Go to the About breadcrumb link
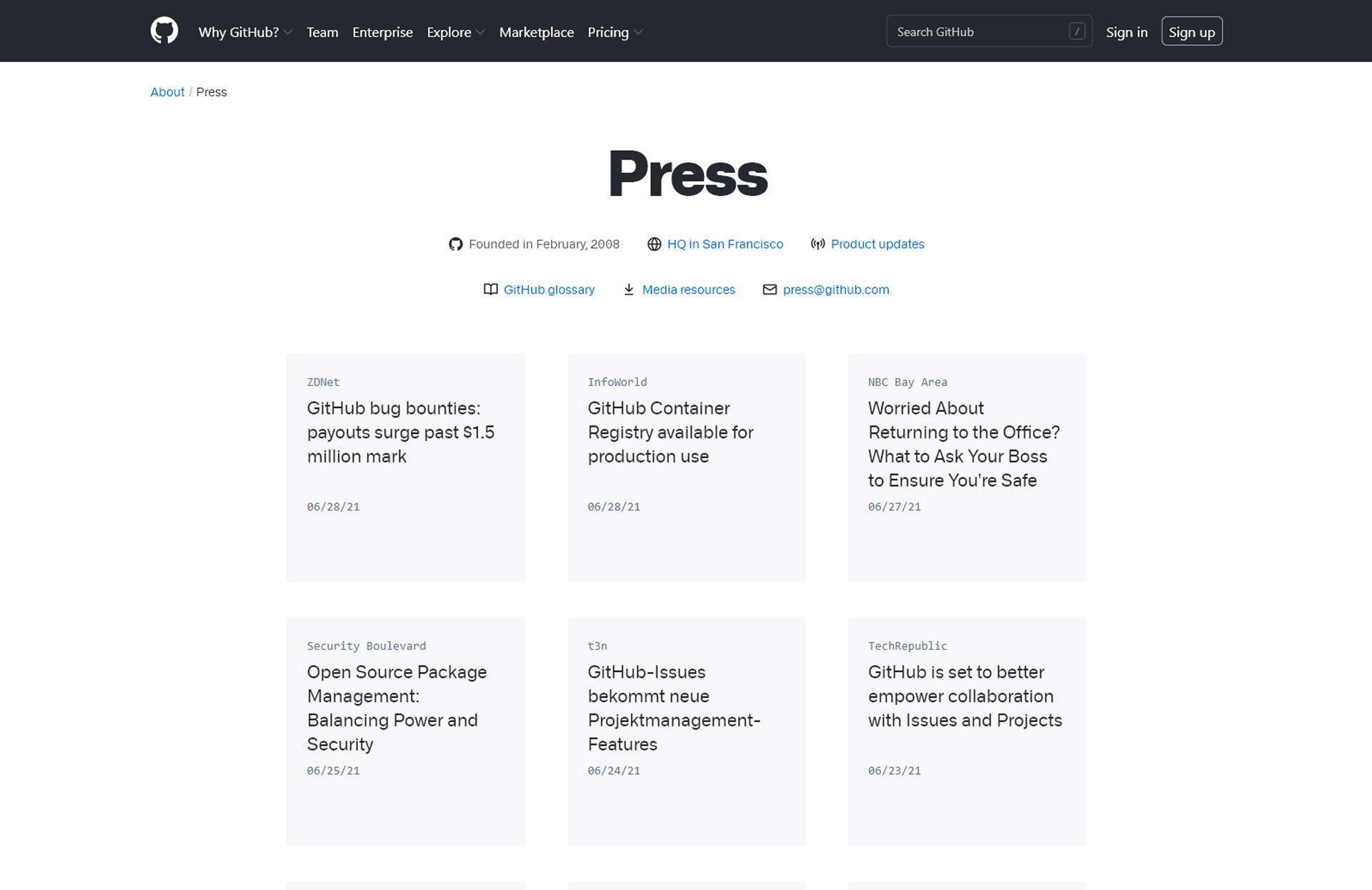Image resolution: width=1372 pixels, height=890 pixels. pyautogui.click(x=167, y=92)
